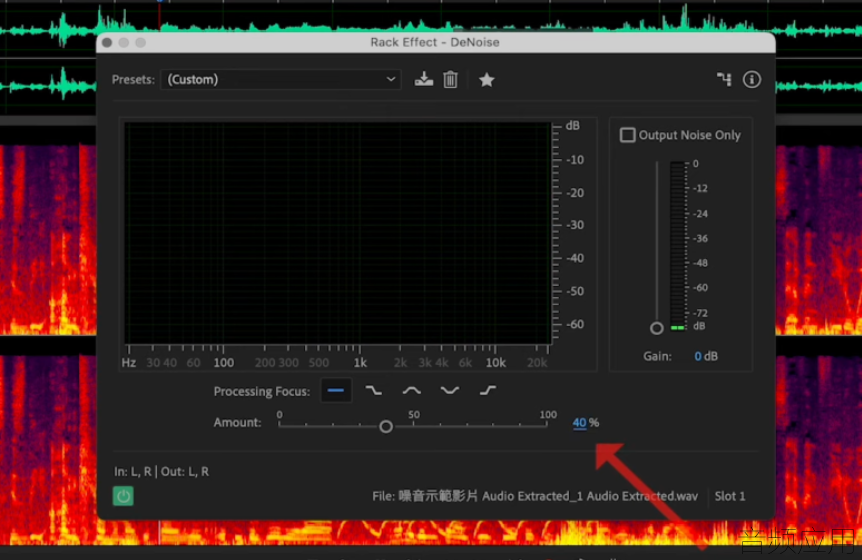Delete the current preset via trash icon
The image size is (862, 560).
click(450, 80)
